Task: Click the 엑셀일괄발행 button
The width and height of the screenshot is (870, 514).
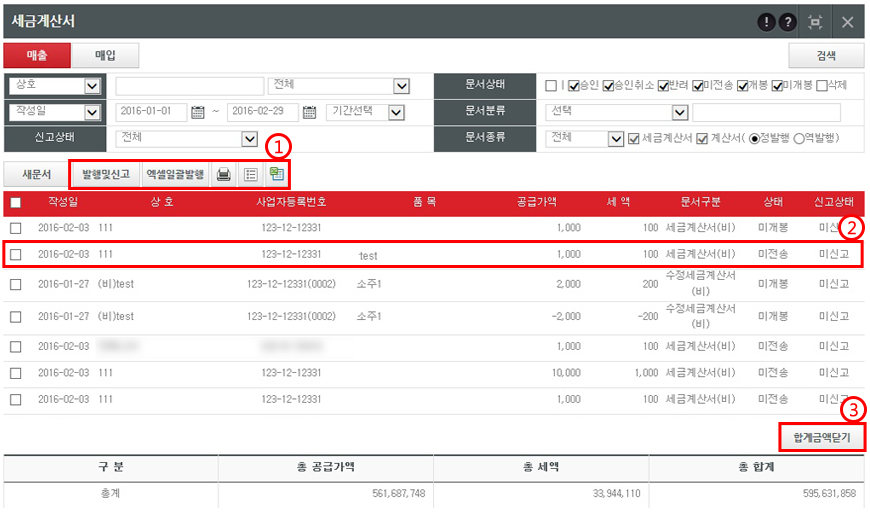Action: pyautogui.click(x=175, y=174)
